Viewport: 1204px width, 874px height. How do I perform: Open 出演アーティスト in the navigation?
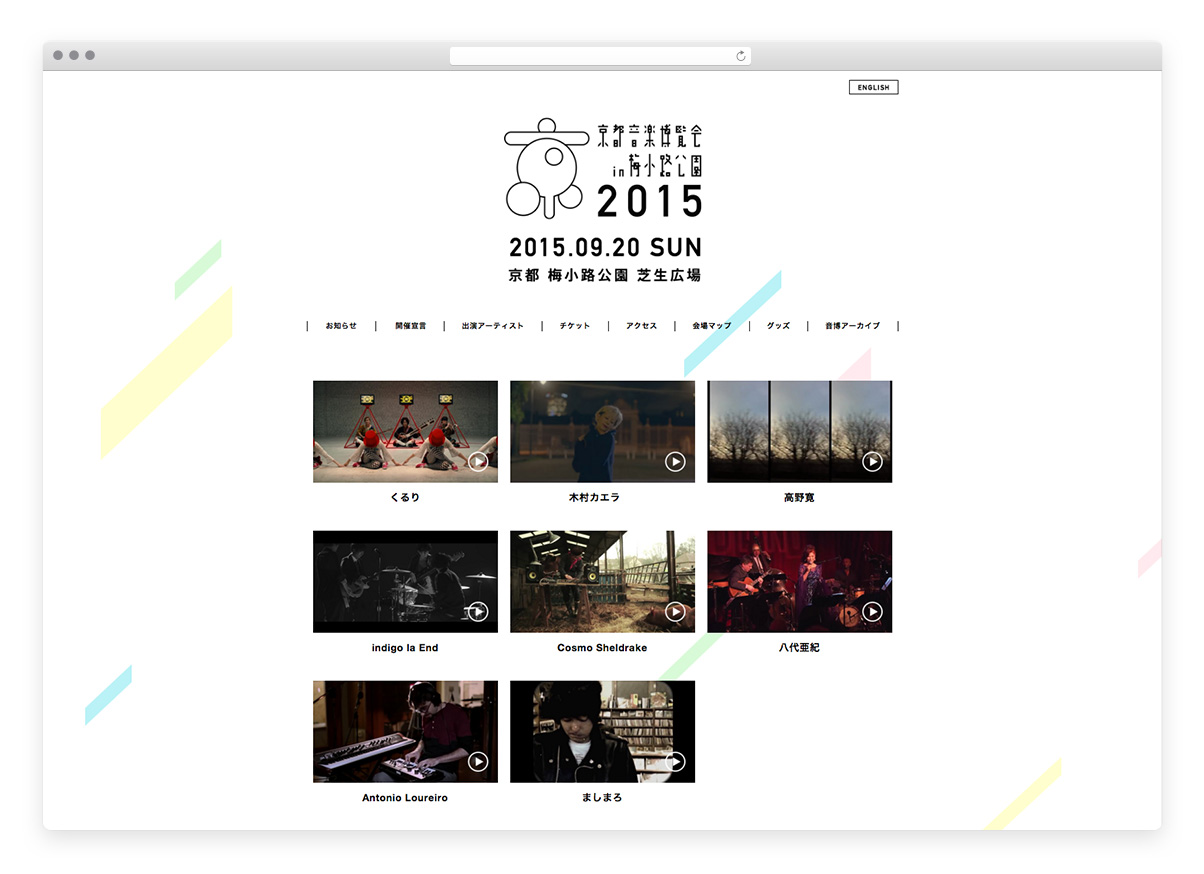click(x=492, y=326)
